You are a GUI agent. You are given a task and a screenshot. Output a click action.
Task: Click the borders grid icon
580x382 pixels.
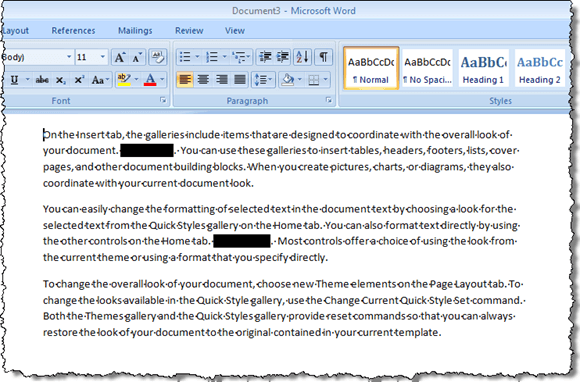[314, 80]
